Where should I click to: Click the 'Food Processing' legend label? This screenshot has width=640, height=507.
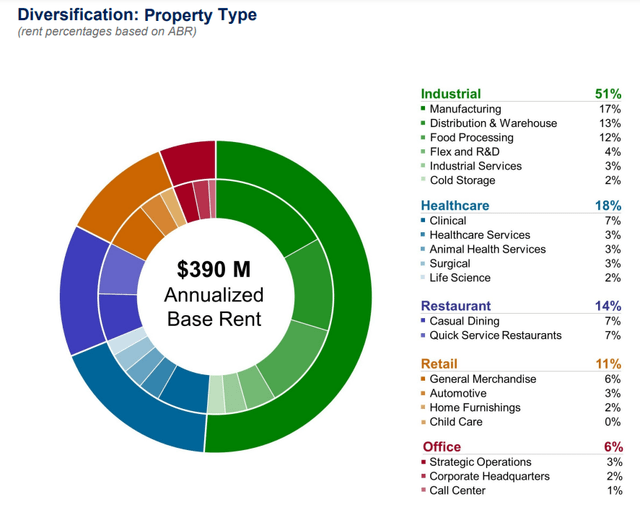(x=471, y=138)
